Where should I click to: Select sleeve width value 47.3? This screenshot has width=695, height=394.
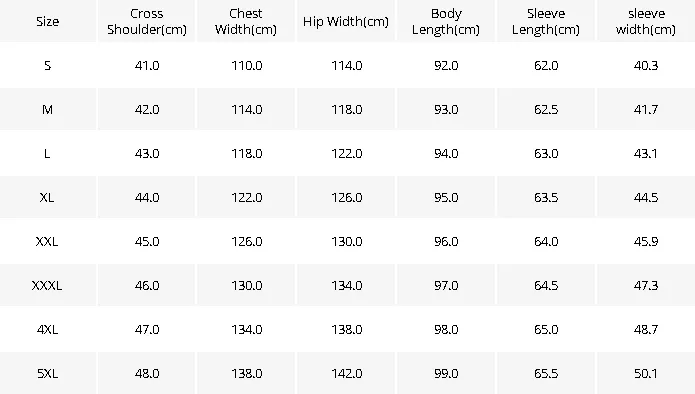[x=646, y=285]
